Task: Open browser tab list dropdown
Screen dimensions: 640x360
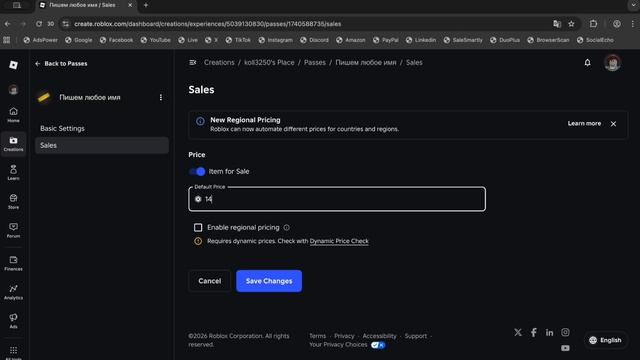Action: pyautogui.click(x=632, y=5)
